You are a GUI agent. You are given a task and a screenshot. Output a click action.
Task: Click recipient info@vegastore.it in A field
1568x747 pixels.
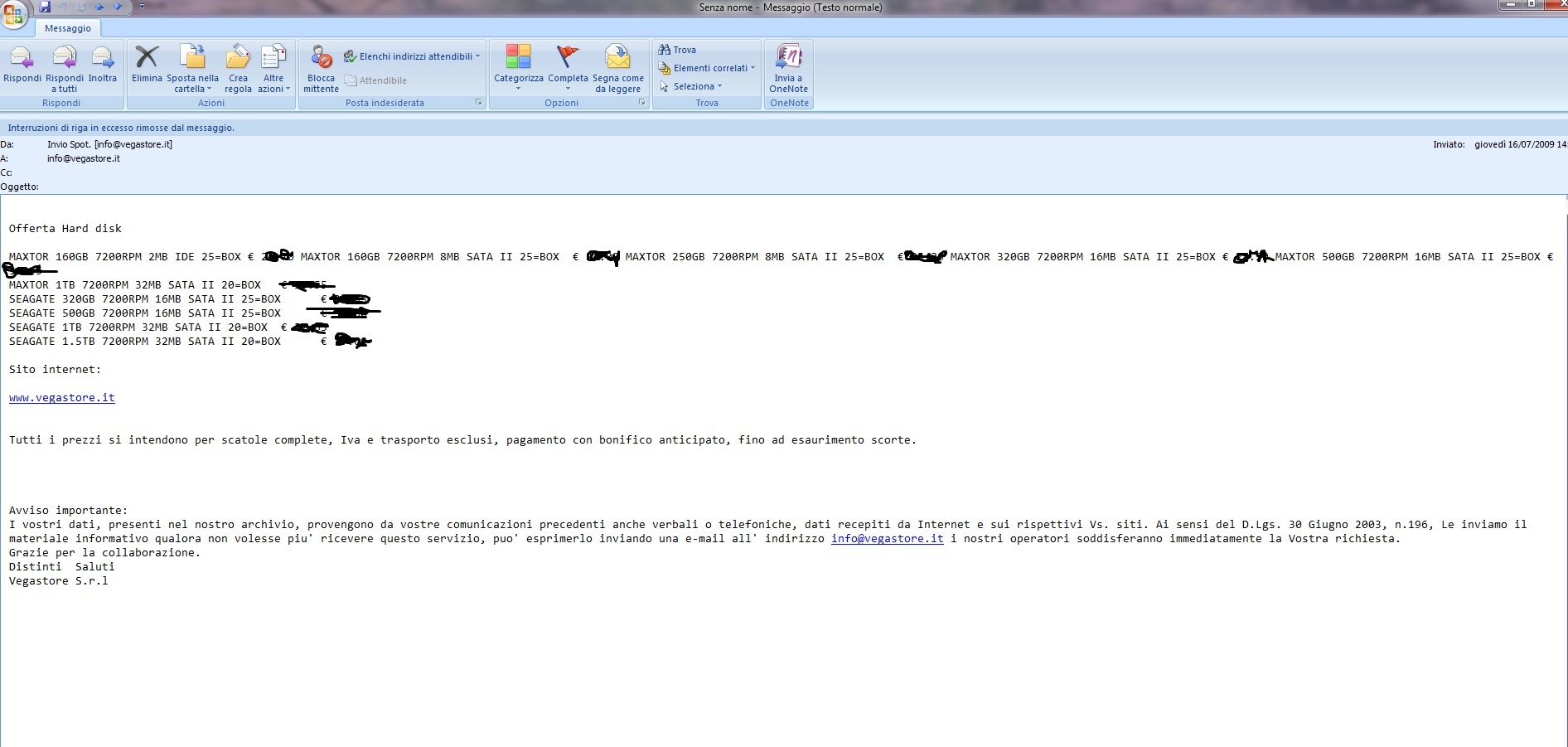coord(84,158)
